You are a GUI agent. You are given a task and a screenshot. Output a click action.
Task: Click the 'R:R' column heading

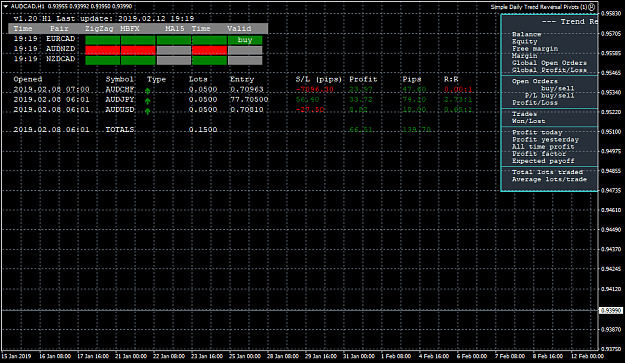tap(451, 79)
